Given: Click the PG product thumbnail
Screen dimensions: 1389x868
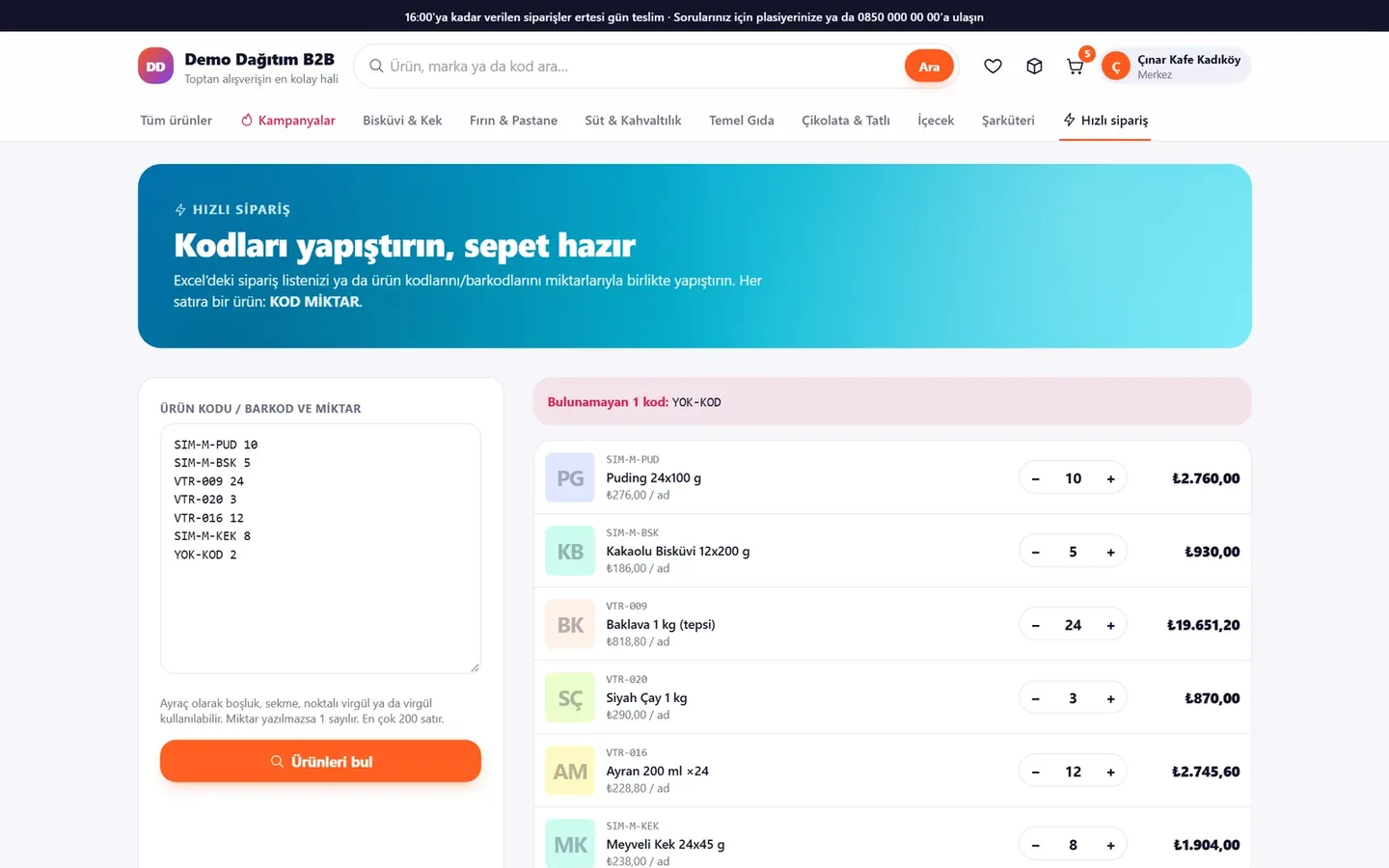Looking at the screenshot, I should (x=570, y=477).
